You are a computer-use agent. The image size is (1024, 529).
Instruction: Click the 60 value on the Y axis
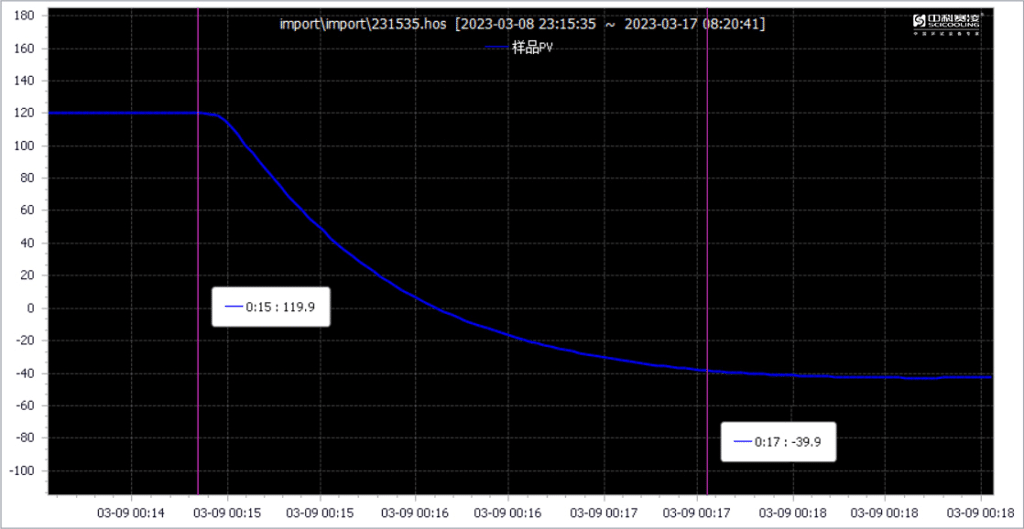pos(27,211)
